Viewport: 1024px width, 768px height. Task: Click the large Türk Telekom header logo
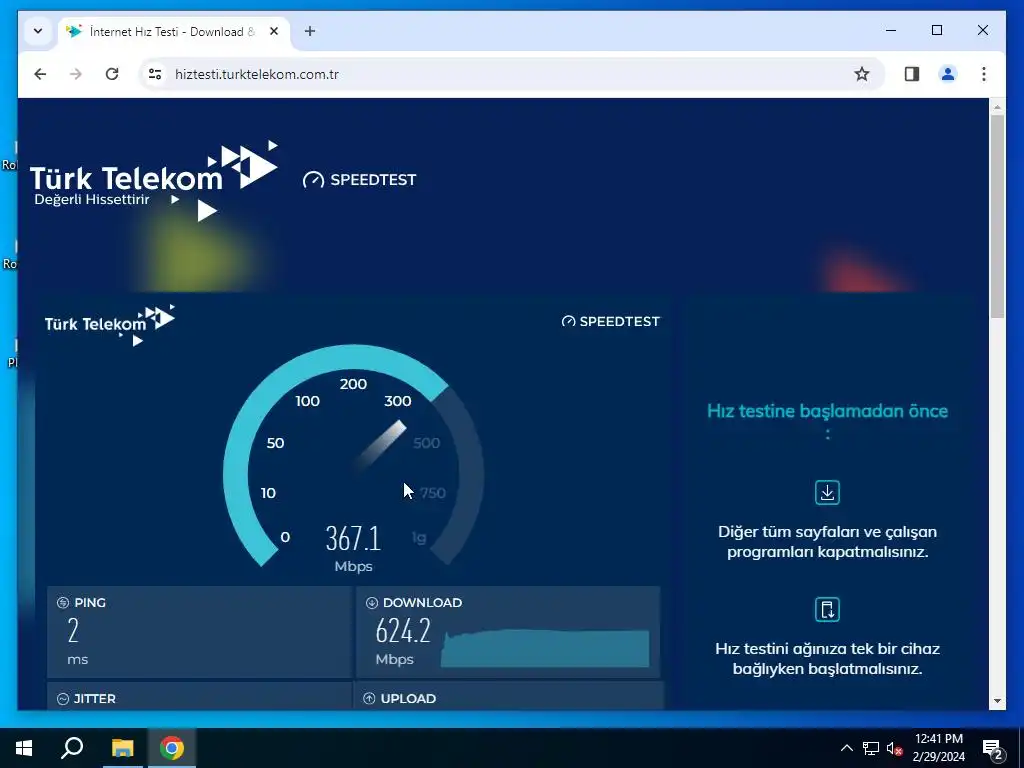[154, 182]
